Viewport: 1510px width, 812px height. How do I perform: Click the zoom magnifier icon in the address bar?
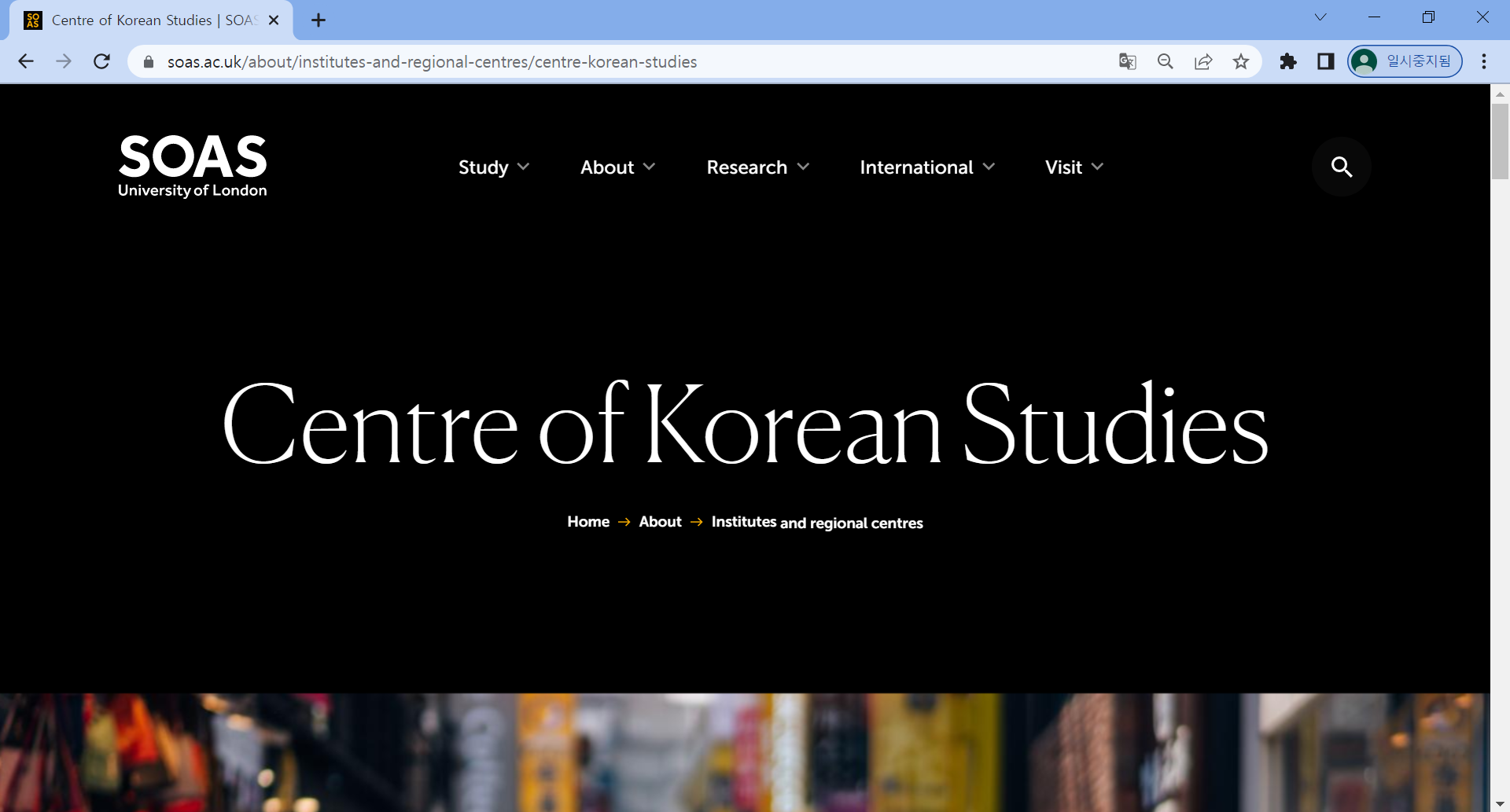[1166, 61]
